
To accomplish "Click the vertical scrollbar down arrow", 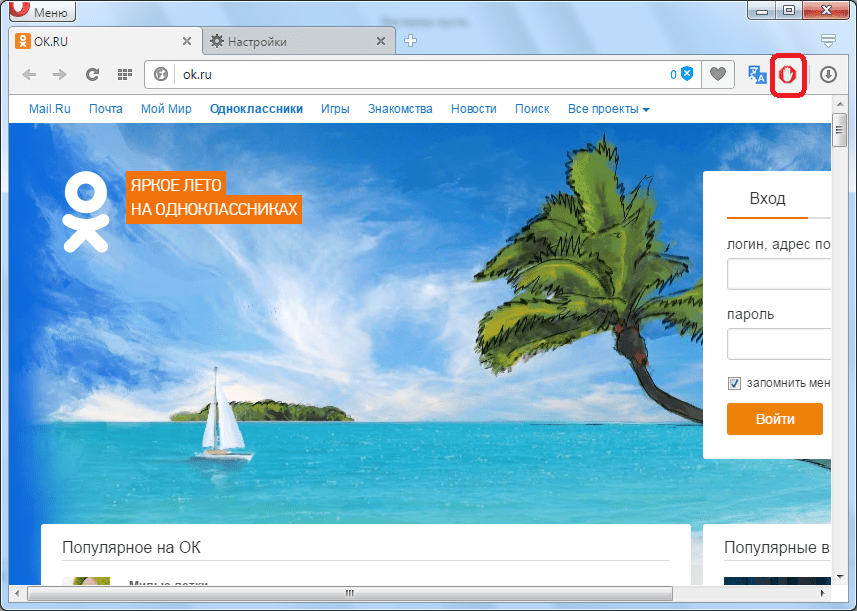I will tap(840, 577).
